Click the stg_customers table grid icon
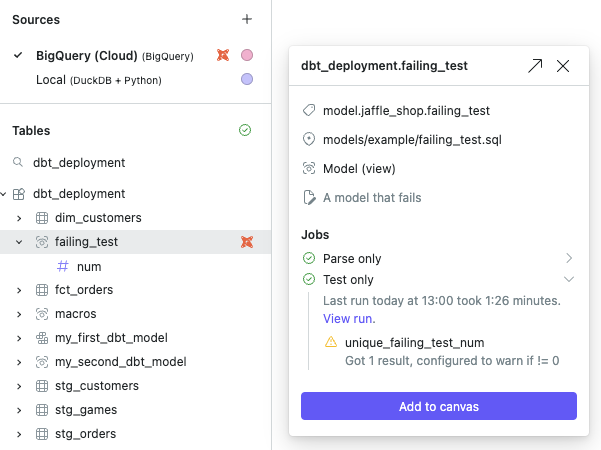 [x=42, y=386]
